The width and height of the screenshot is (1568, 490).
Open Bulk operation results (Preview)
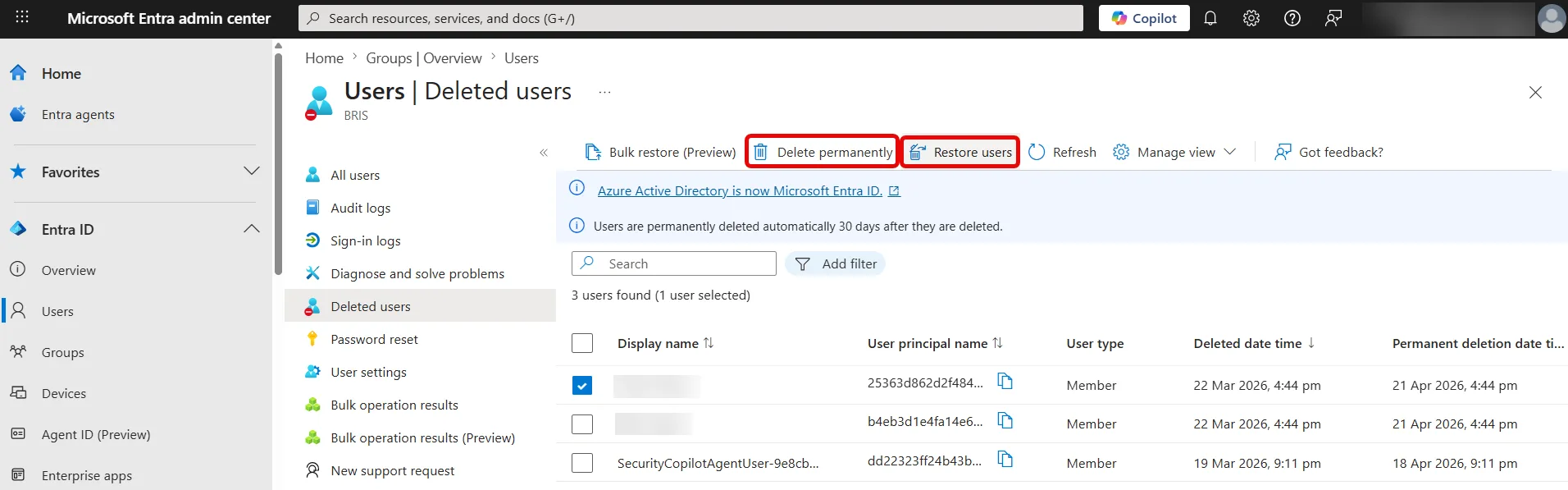point(422,437)
